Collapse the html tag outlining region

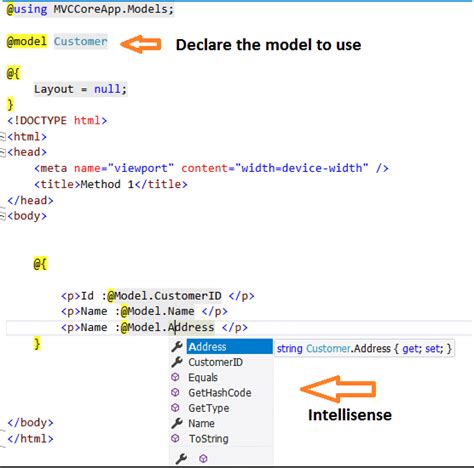tap(2, 137)
